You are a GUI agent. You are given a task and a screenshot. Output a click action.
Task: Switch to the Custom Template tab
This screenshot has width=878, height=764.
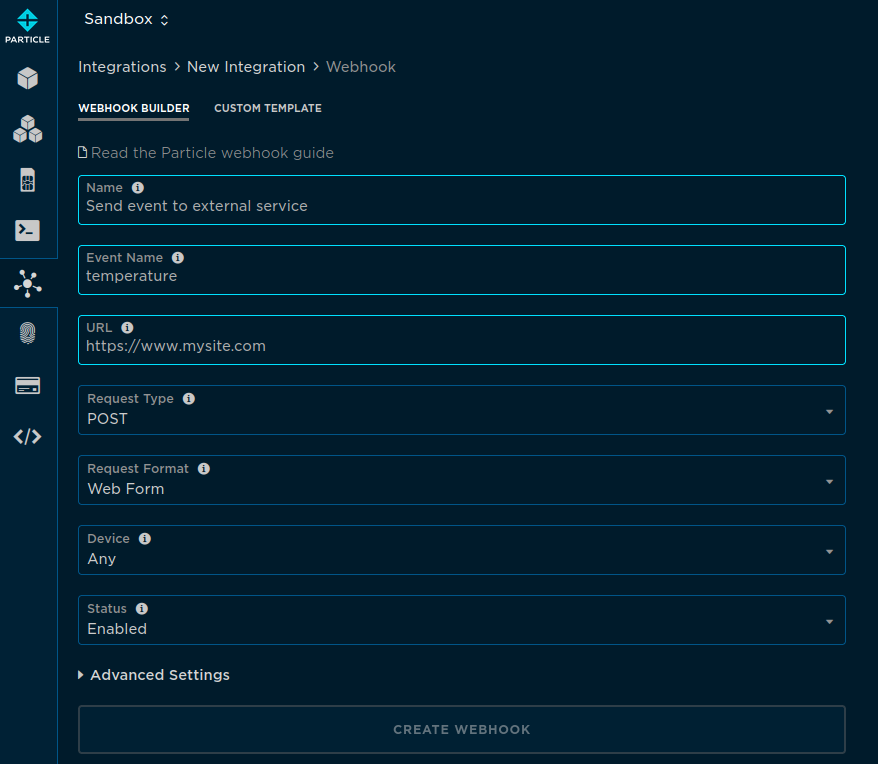[x=268, y=108]
